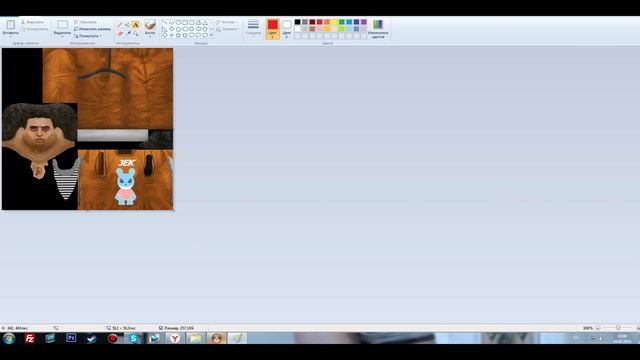Click the Paint taskbar icon
Screen dimensions: 640x360
[x=237, y=338]
